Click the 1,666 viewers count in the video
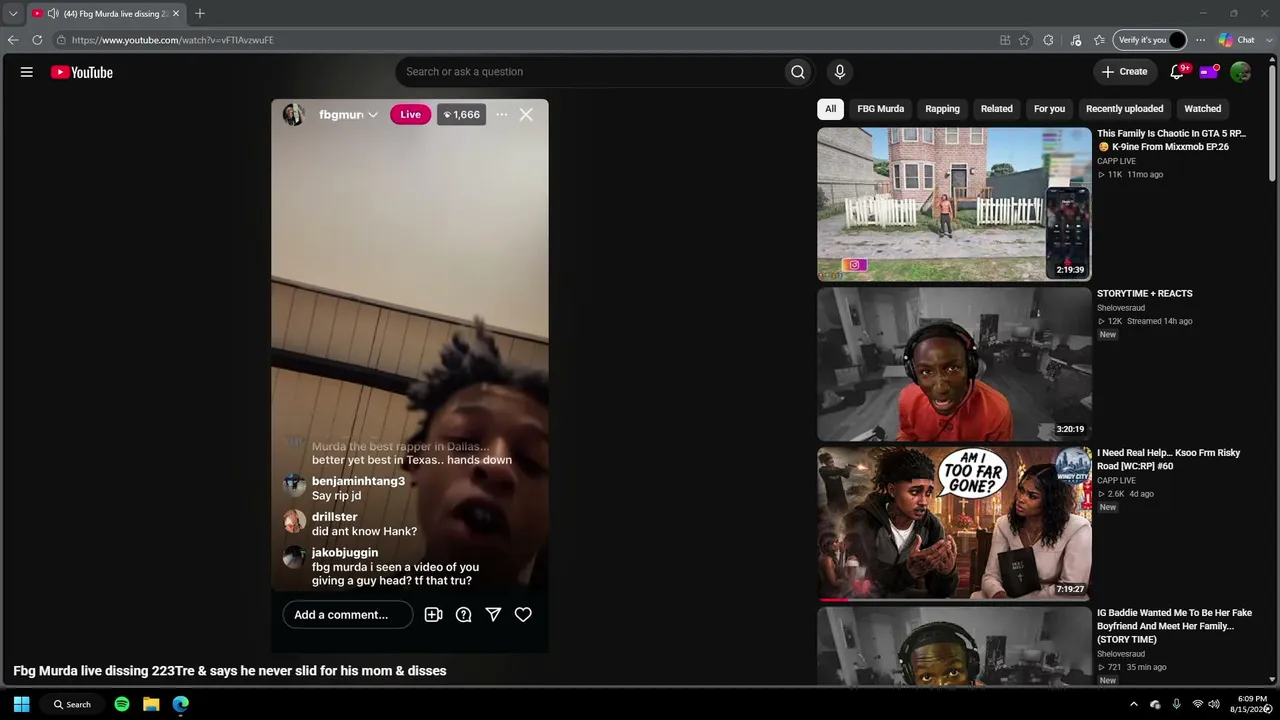1280x720 pixels. pyautogui.click(x=461, y=115)
